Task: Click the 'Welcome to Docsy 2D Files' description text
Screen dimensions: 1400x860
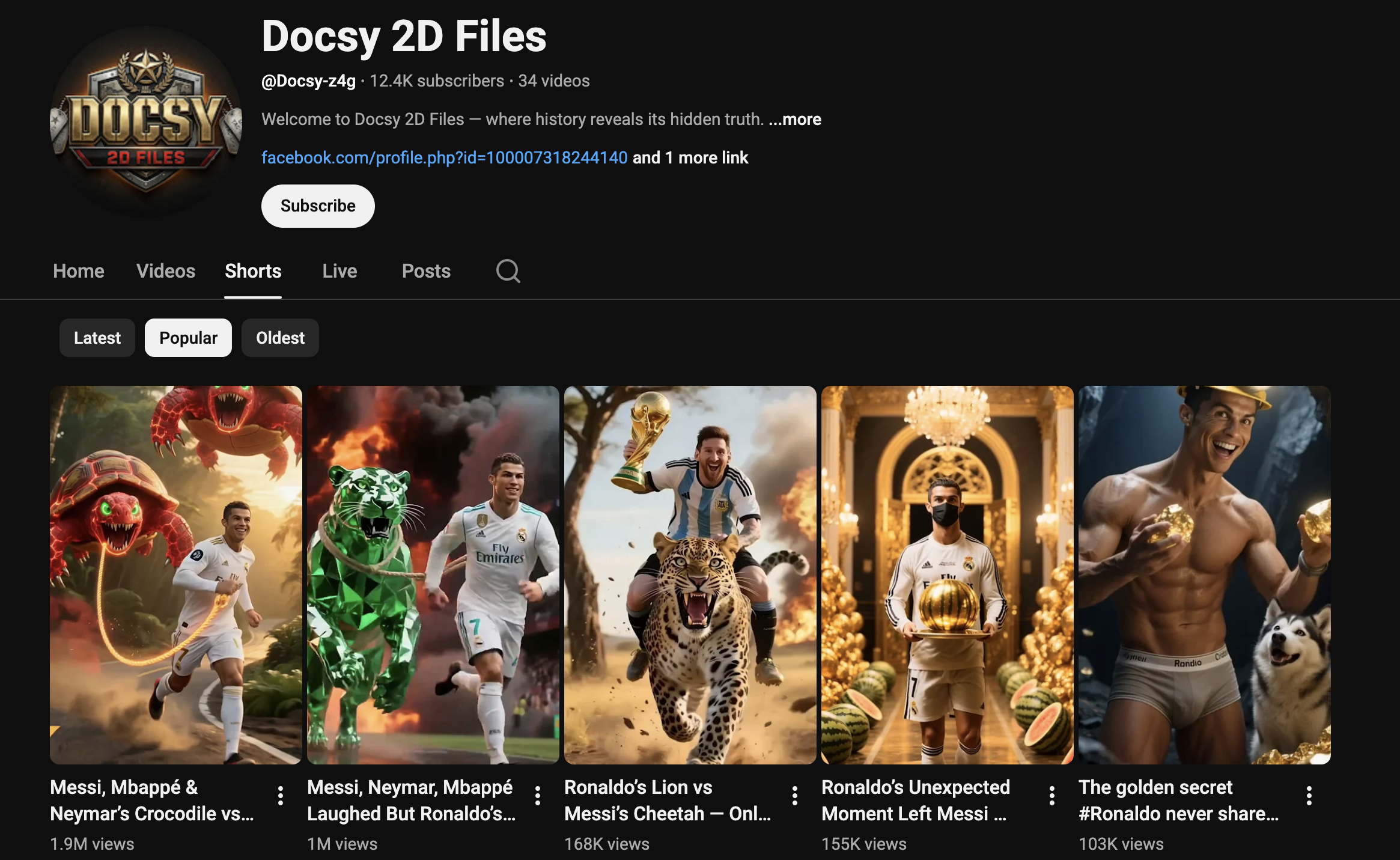Action: (x=513, y=120)
